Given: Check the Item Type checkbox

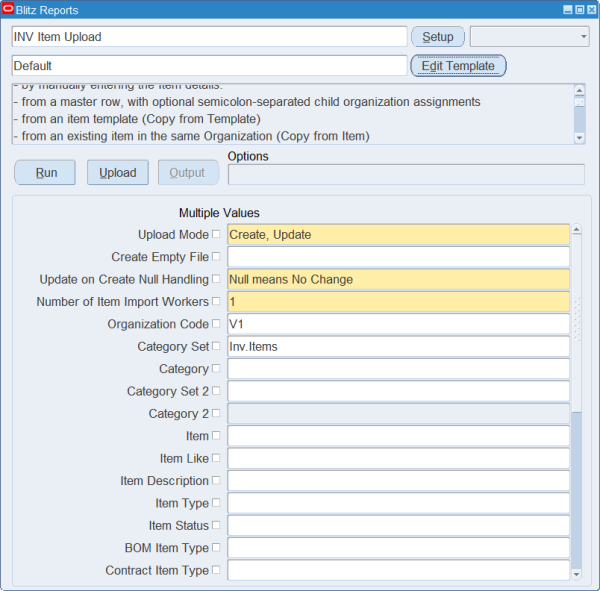Looking at the screenshot, I should (x=216, y=503).
